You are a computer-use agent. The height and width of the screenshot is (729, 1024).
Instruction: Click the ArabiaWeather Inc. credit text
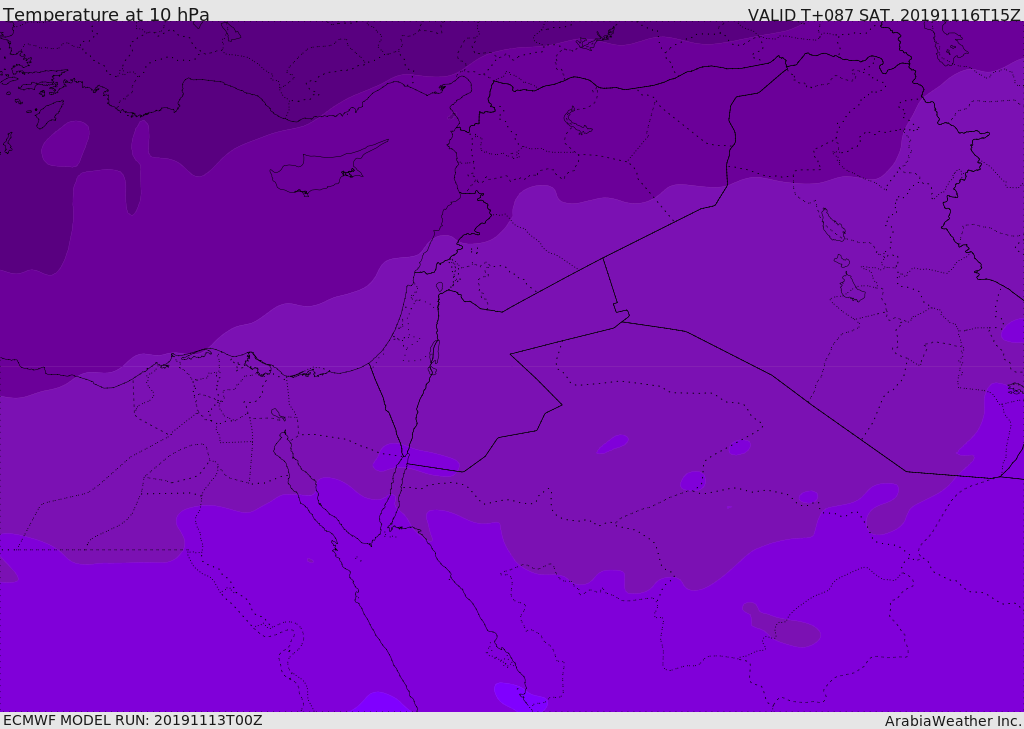pos(953,721)
